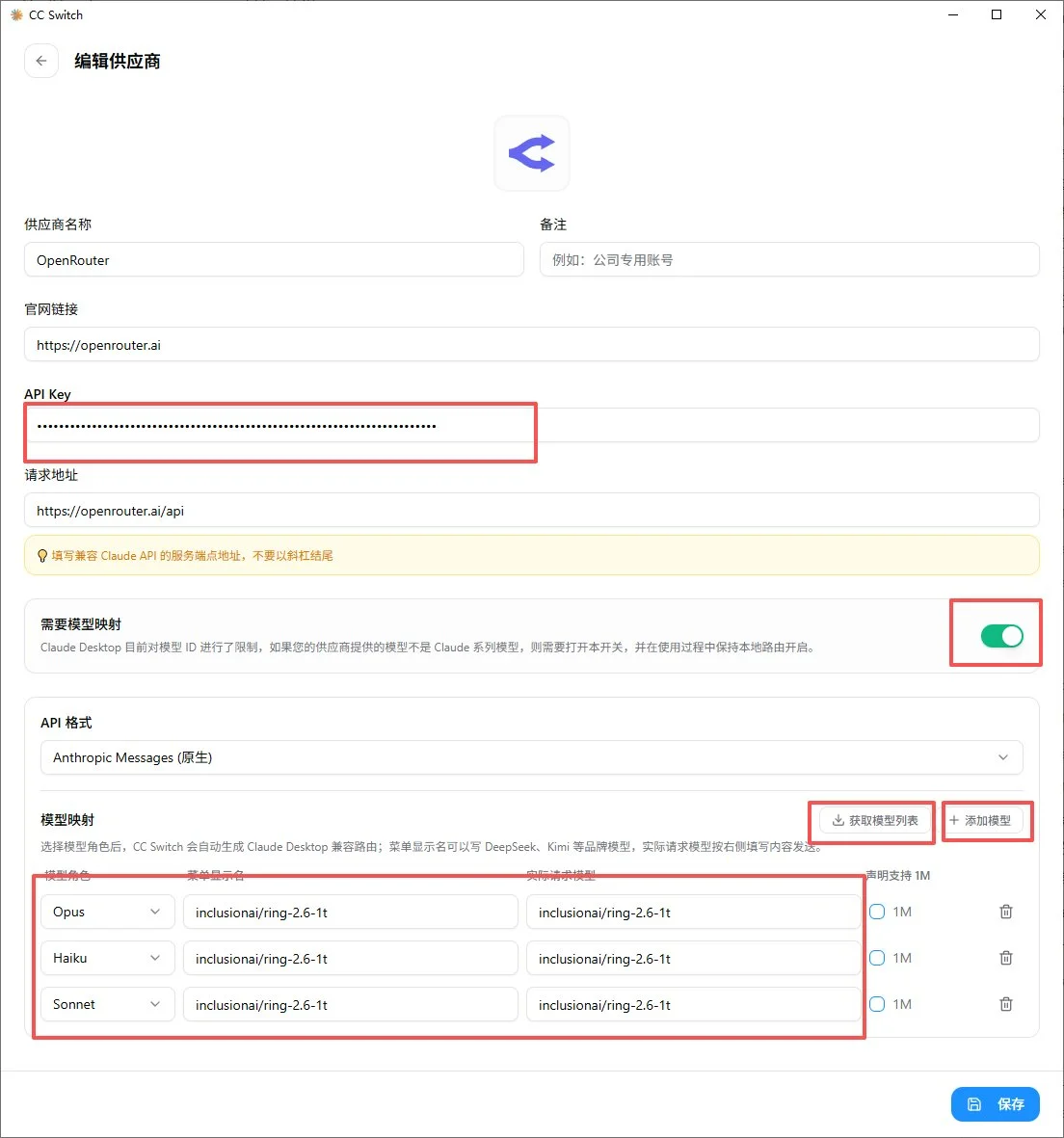Check 1M support for Sonnet row
Viewport: 1064px width, 1138px height.
(877, 1004)
